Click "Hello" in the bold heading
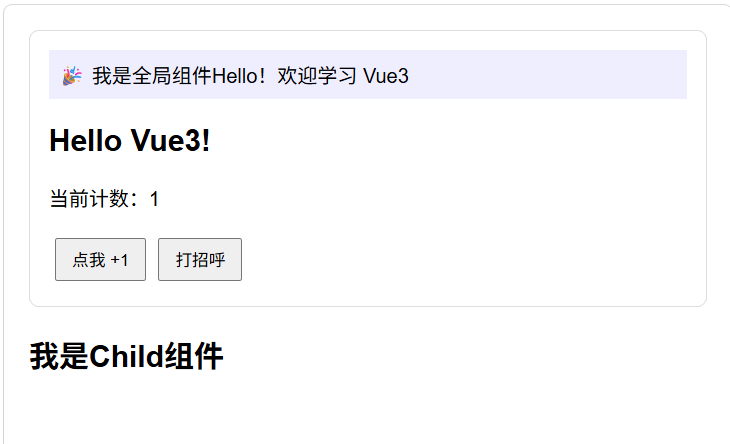This screenshot has height=444, width=730. [86, 140]
